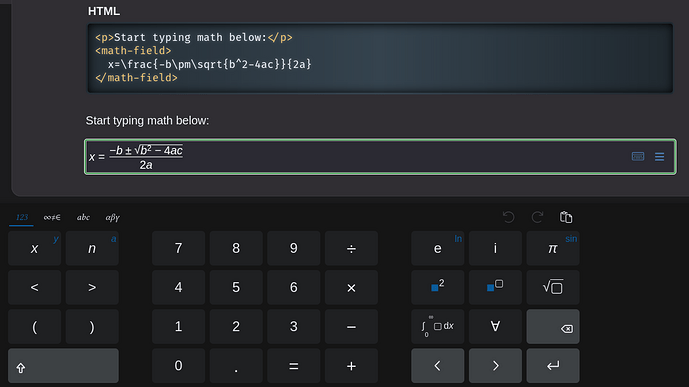
Task: Open the abc alphabetic keyboard tab
Action: [83, 217]
